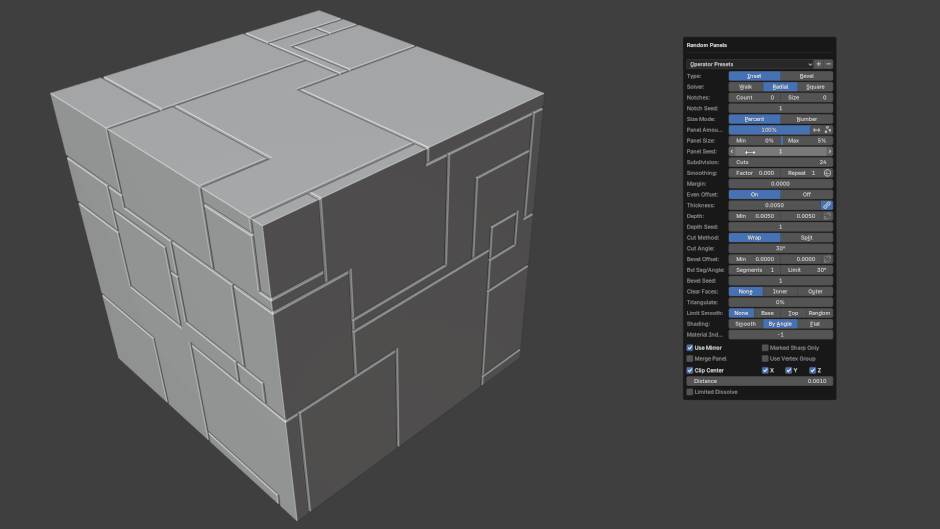Enable the Merge Panel checkbox

[x=690, y=358]
